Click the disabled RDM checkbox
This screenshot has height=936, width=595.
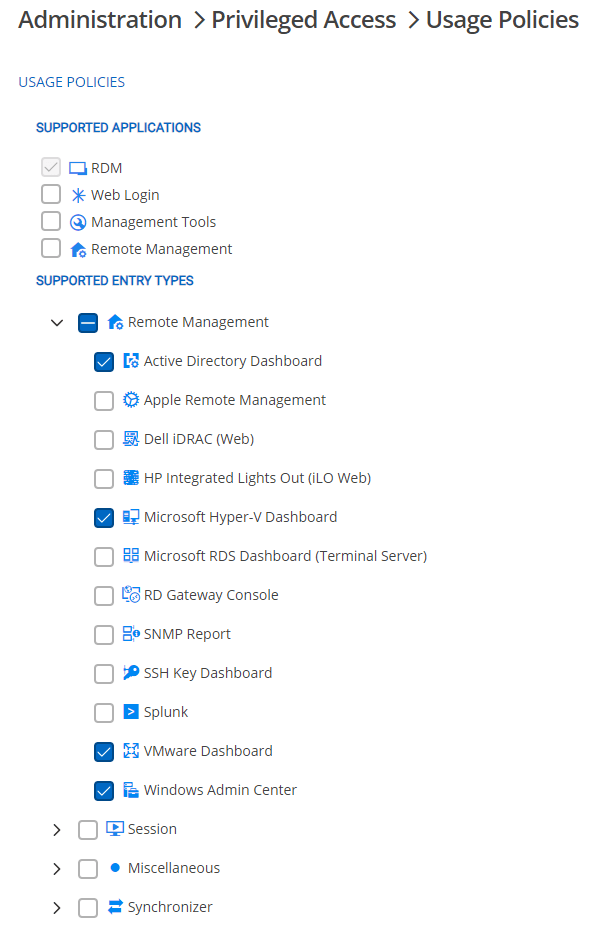click(51, 167)
